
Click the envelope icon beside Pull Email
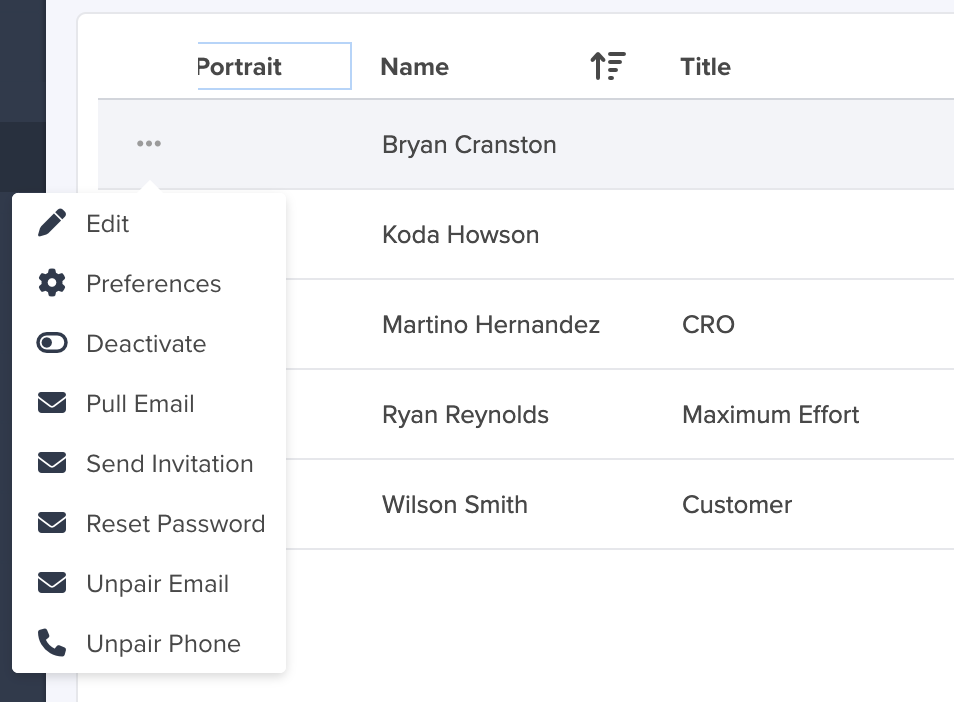52,403
